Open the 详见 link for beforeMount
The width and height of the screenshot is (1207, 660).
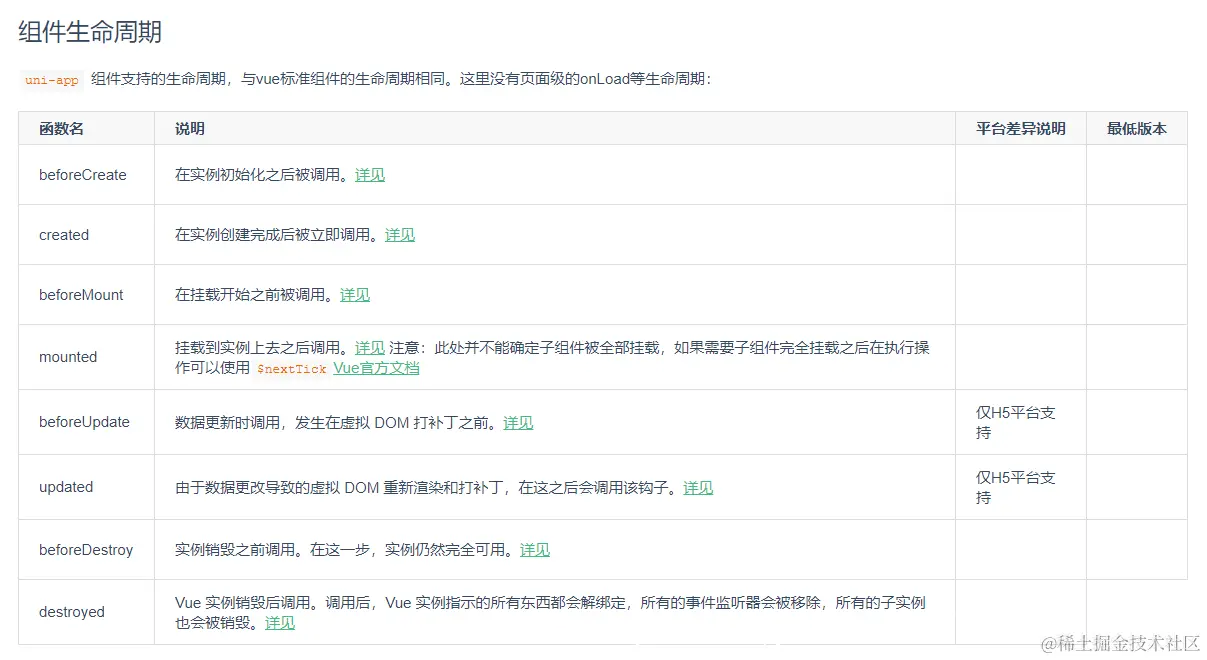click(x=353, y=294)
